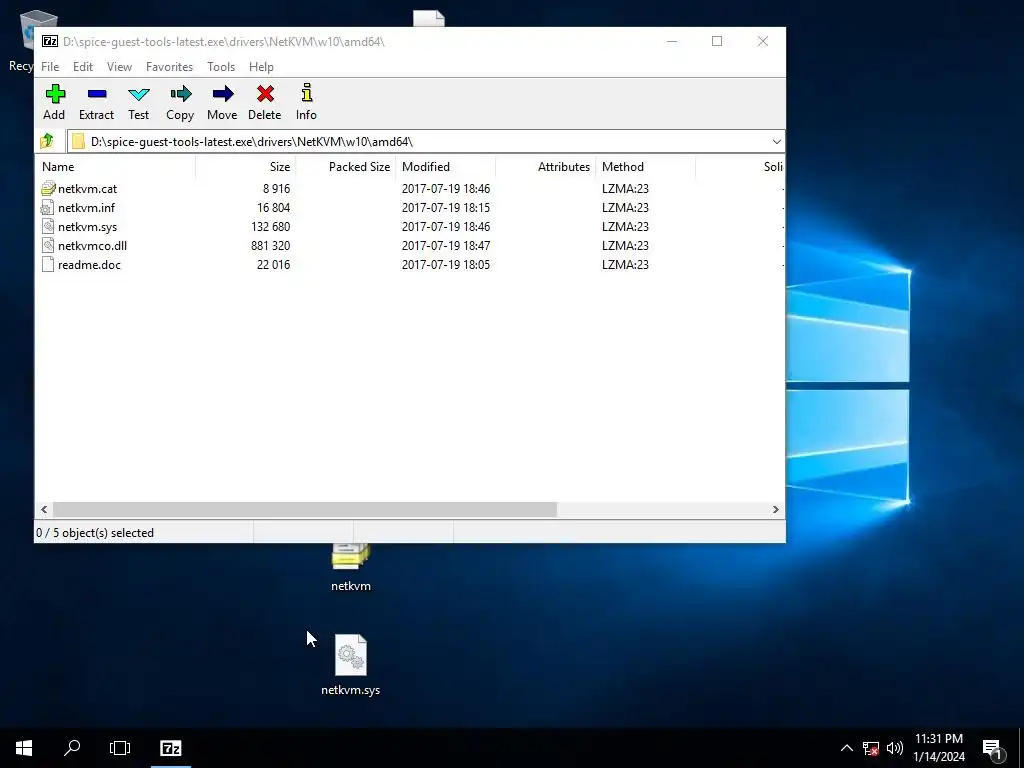Open the Tools menu
The image size is (1024, 768).
pyautogui.click(x=221, y=67)
